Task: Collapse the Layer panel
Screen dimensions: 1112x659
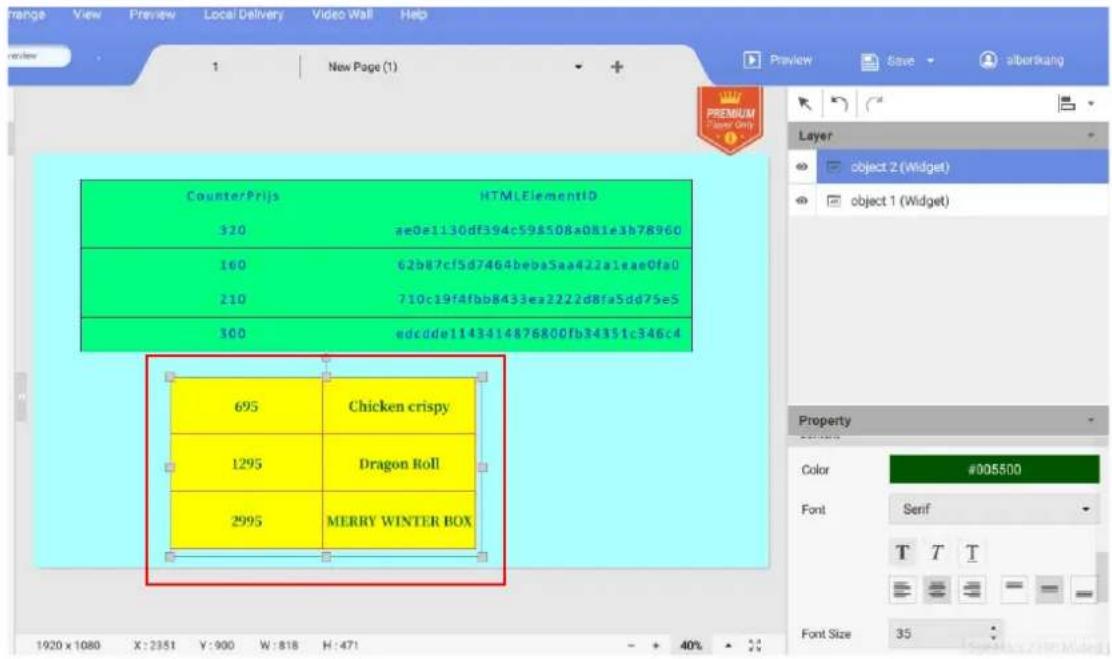Action: 1091,135
